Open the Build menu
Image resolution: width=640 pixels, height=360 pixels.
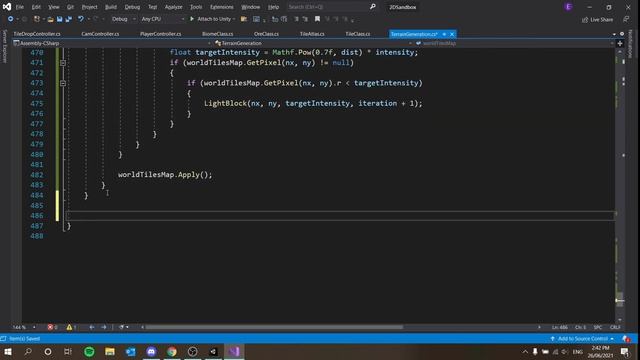(x=111, y=7)
